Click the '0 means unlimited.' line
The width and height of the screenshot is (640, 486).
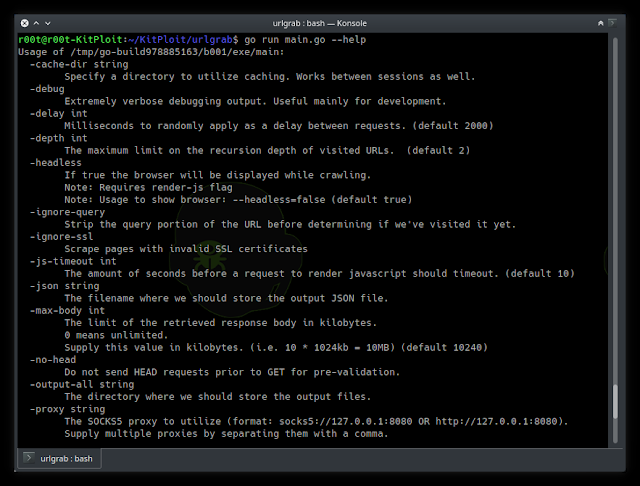116,335
